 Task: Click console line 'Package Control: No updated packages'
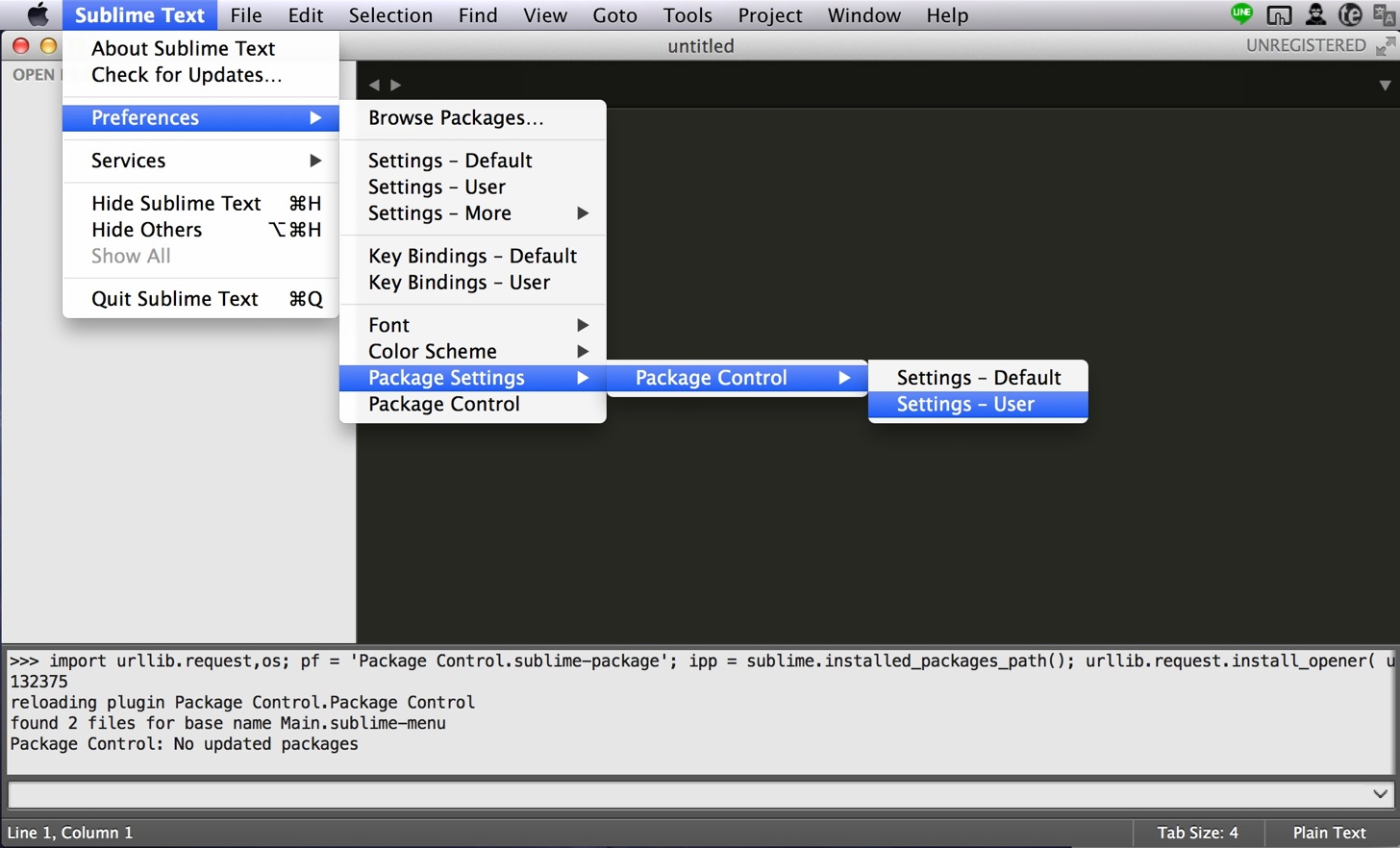(x=185, y=744)
